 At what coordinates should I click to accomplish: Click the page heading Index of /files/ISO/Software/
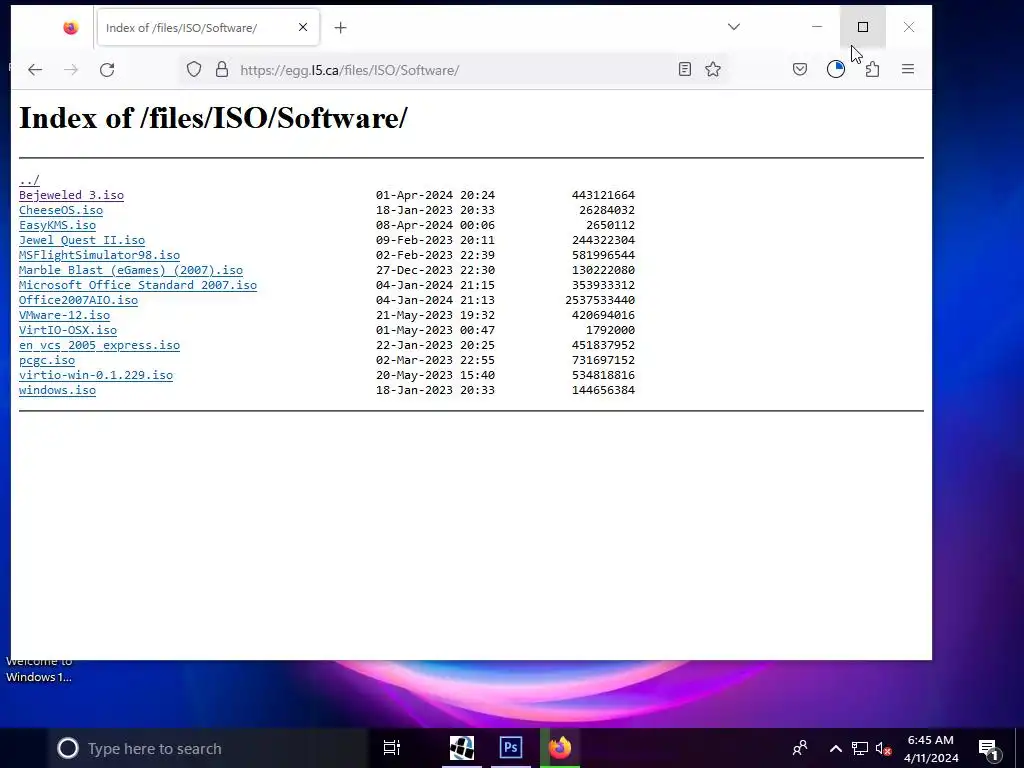pos(214,118)
